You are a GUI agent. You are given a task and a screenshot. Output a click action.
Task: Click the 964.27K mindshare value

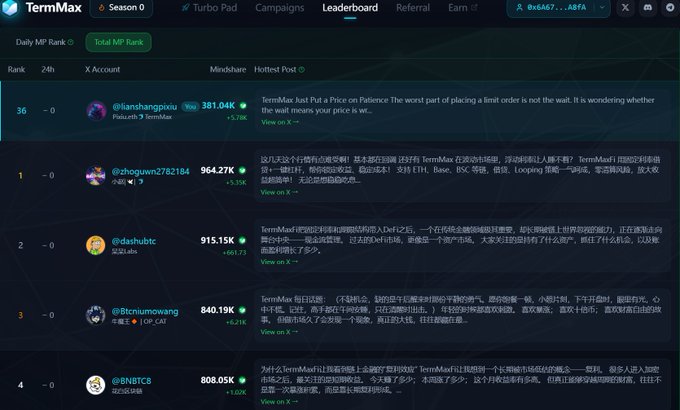tap(217, 170)
